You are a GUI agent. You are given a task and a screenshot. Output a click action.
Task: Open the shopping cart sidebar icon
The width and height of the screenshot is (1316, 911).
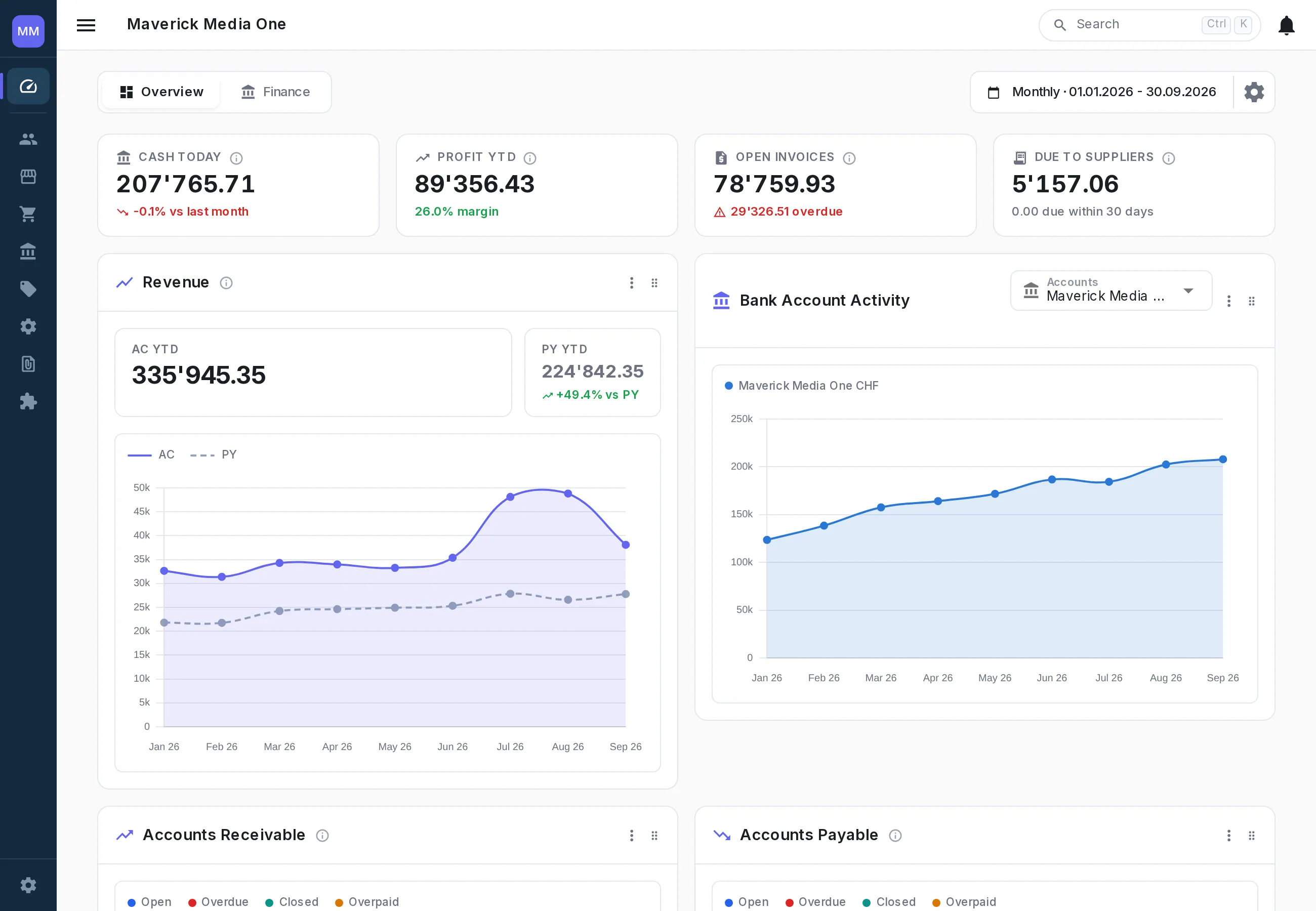[28, 214]
